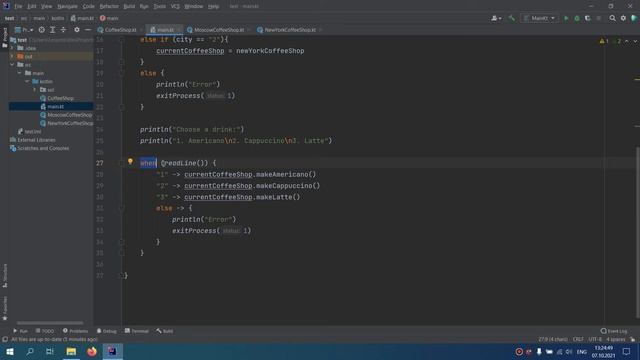
Task: Open the Event Log button
Action: pyautogui.click(x=614, y=331)
